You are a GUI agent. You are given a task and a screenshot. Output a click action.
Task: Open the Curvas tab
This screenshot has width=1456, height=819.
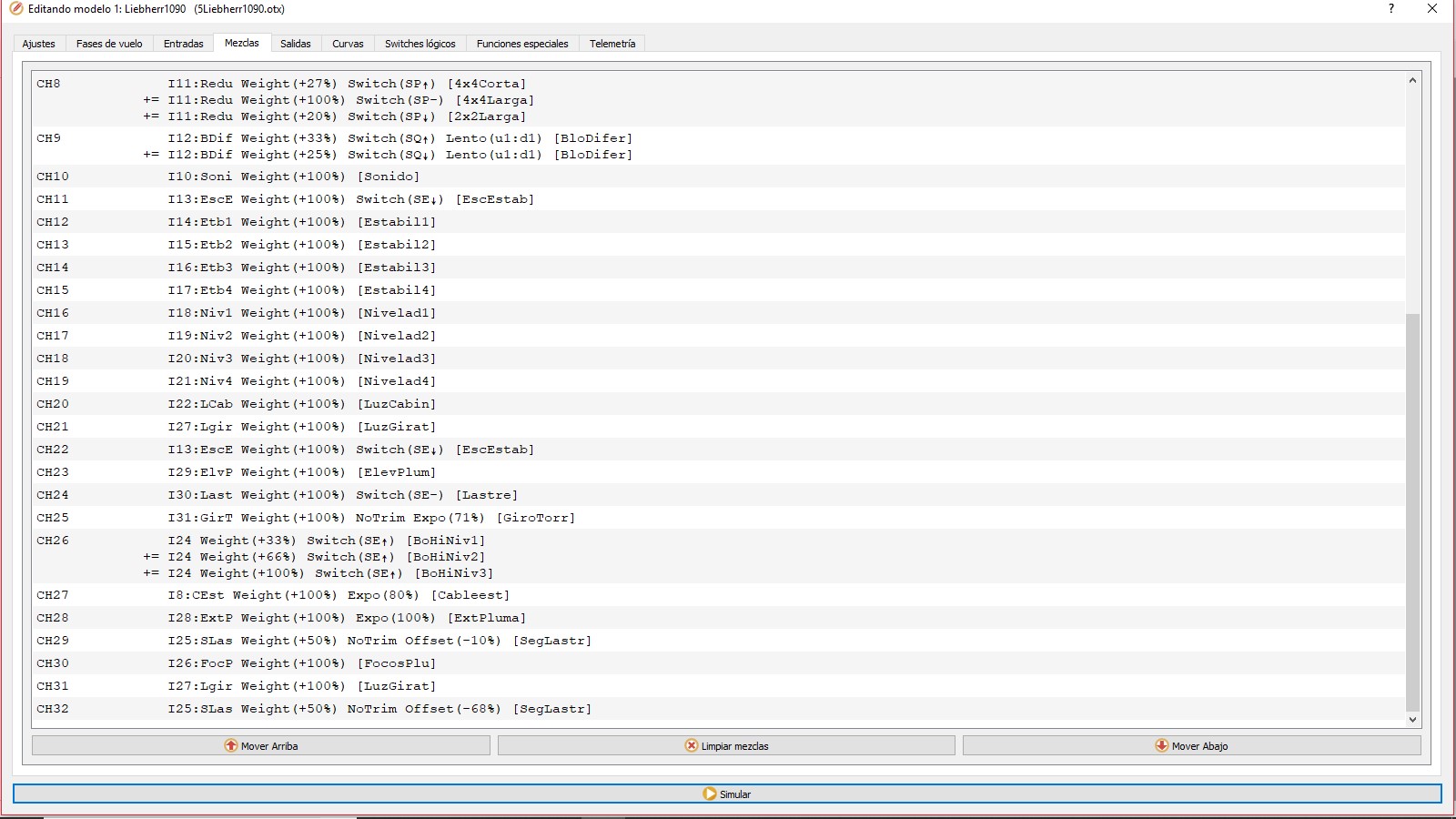pyautogui.click(x=348, y=44)
